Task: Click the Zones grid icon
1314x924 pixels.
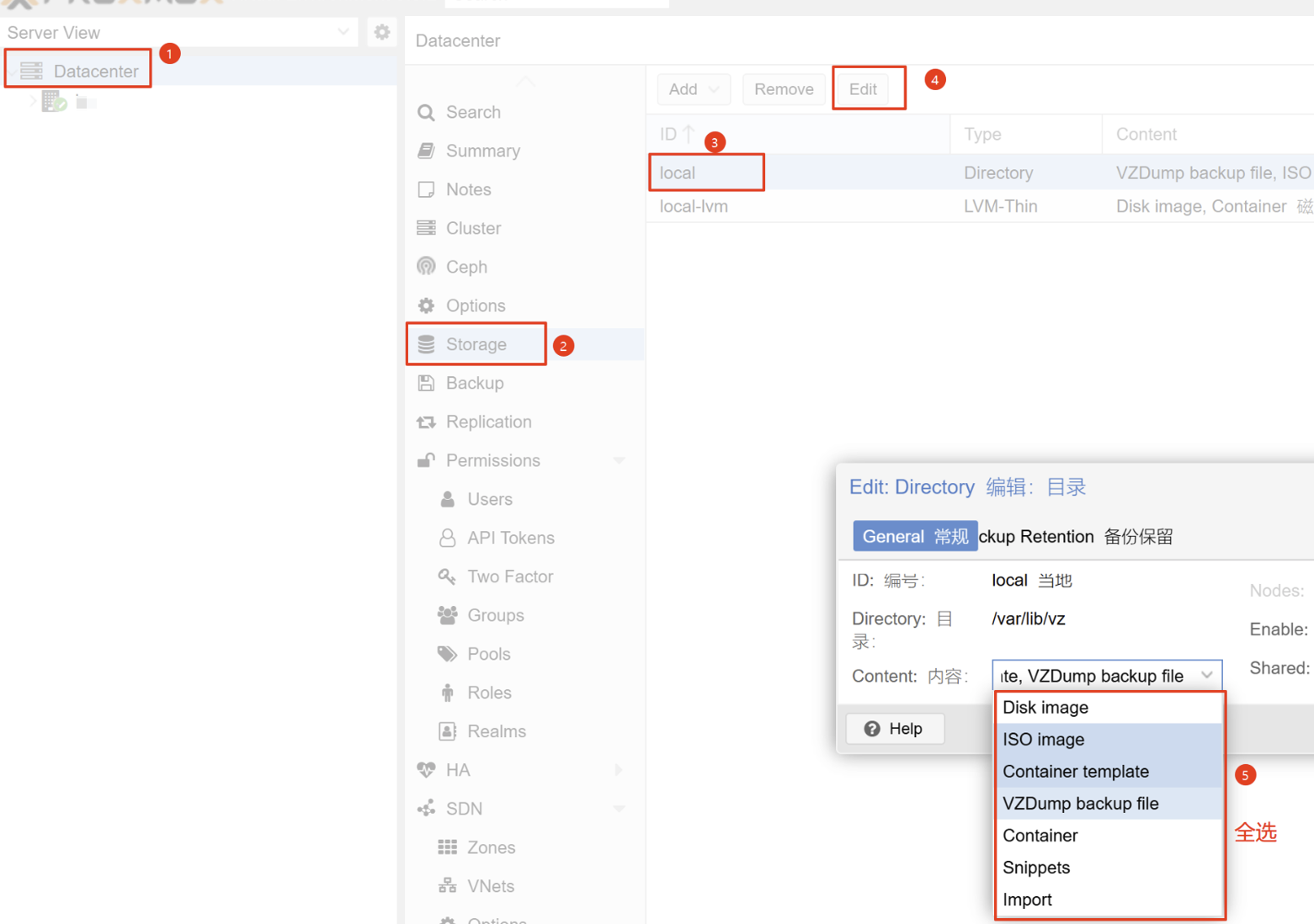Action: point(448,847)
